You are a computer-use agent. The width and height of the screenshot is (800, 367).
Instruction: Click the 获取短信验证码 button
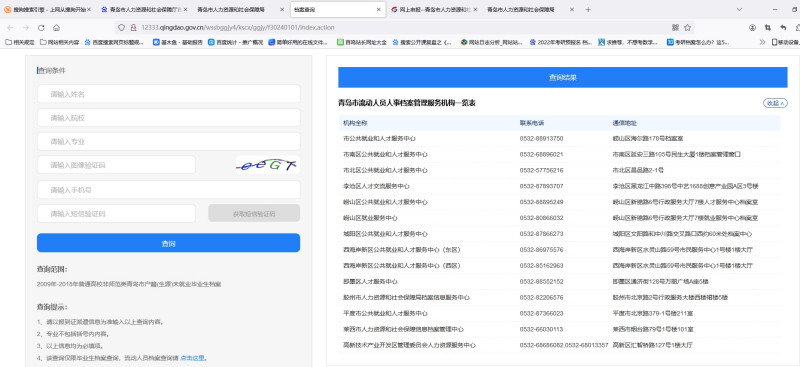click(254, 213)
